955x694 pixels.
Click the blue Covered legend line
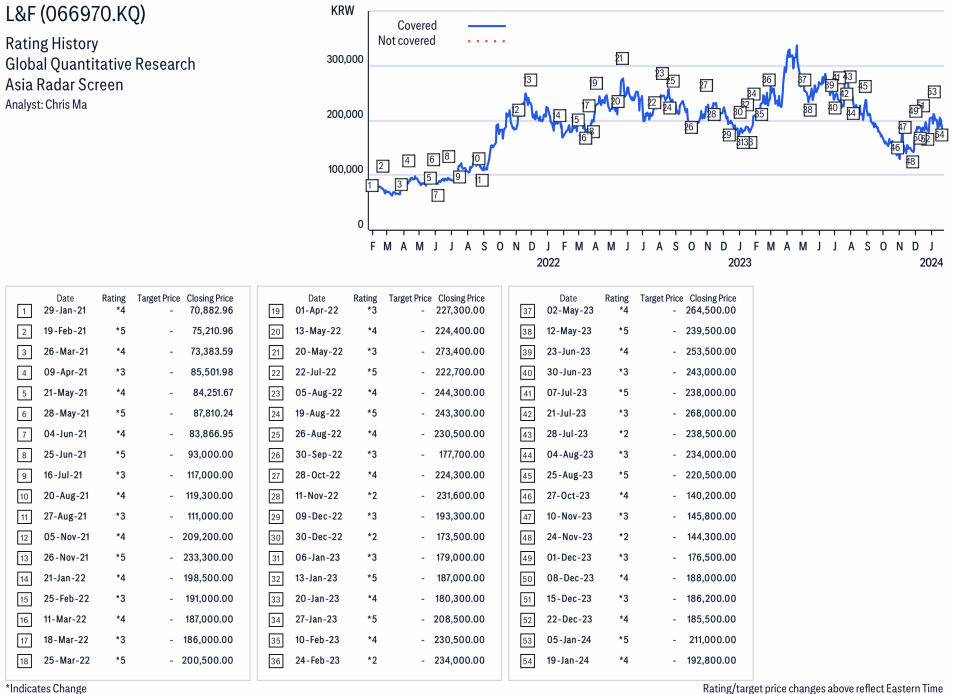486,26
